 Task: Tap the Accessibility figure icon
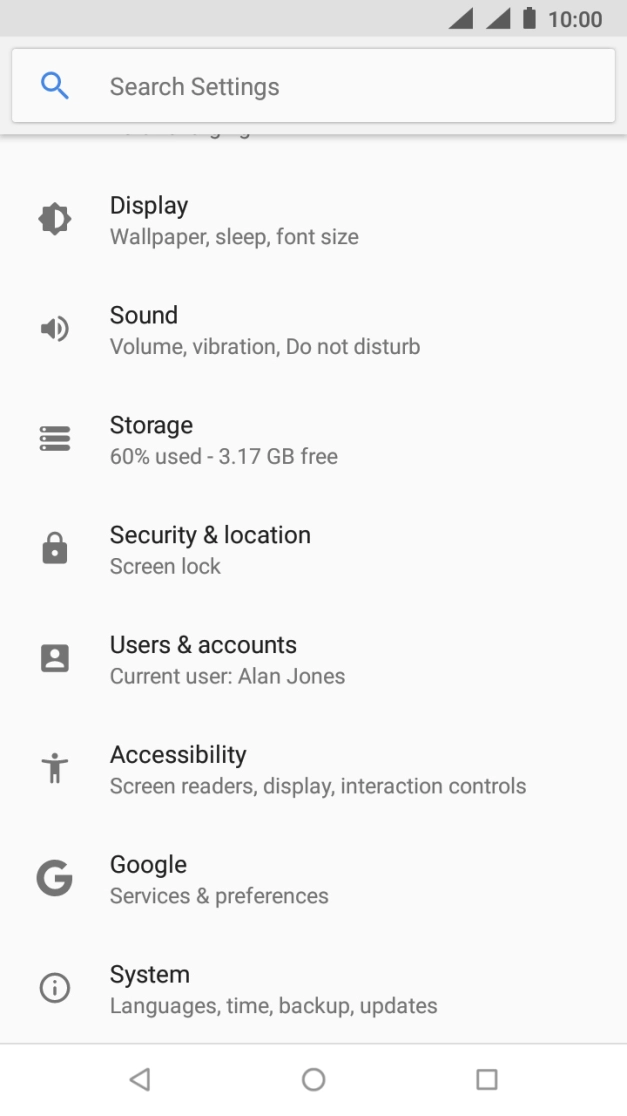(54, 769)
